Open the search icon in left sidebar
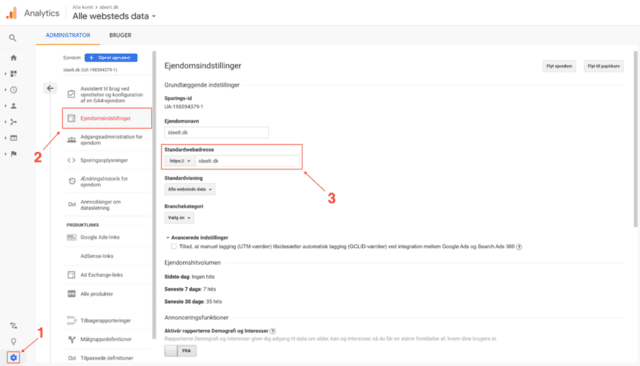 tap(13, 38)
